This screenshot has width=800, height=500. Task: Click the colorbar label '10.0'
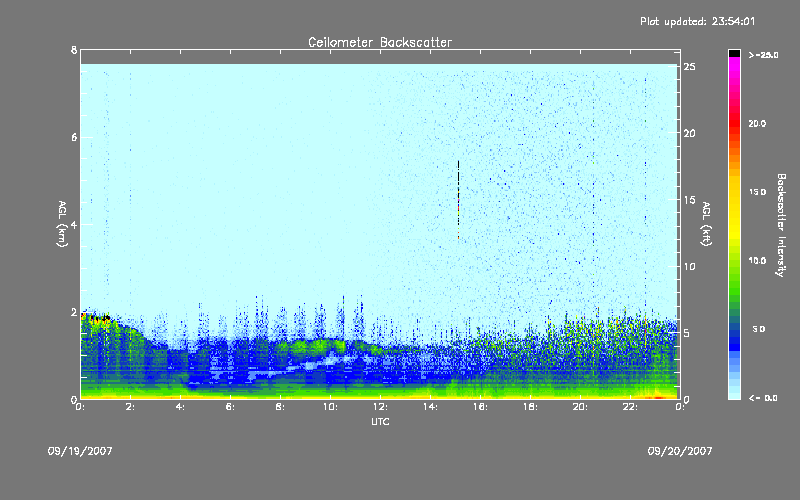click(757, 261)
